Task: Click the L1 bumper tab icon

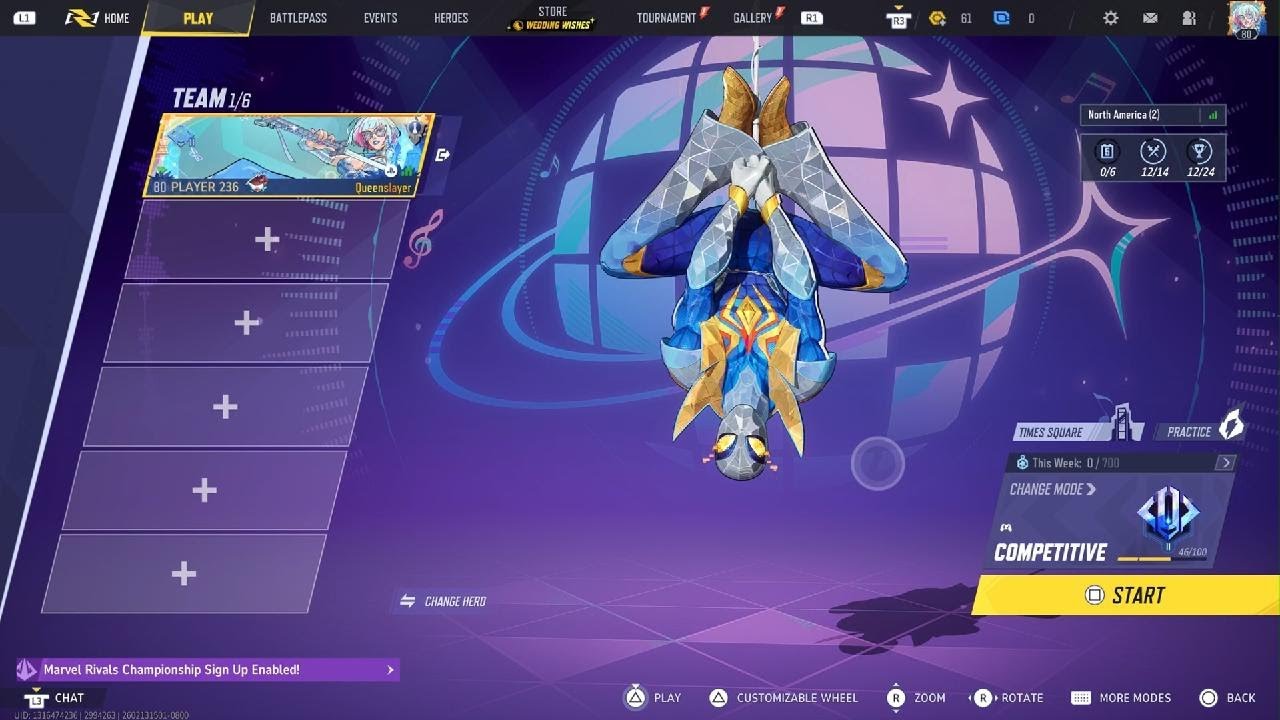Action: (x=24, y=18)
